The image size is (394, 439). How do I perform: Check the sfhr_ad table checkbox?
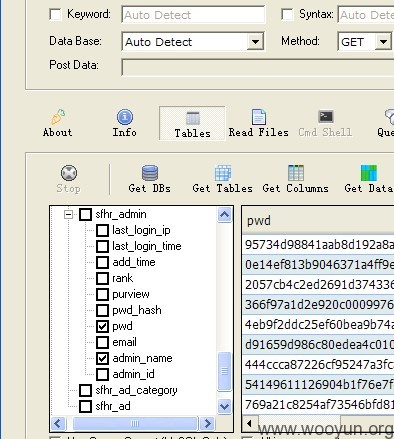click(x=86, y=406)
